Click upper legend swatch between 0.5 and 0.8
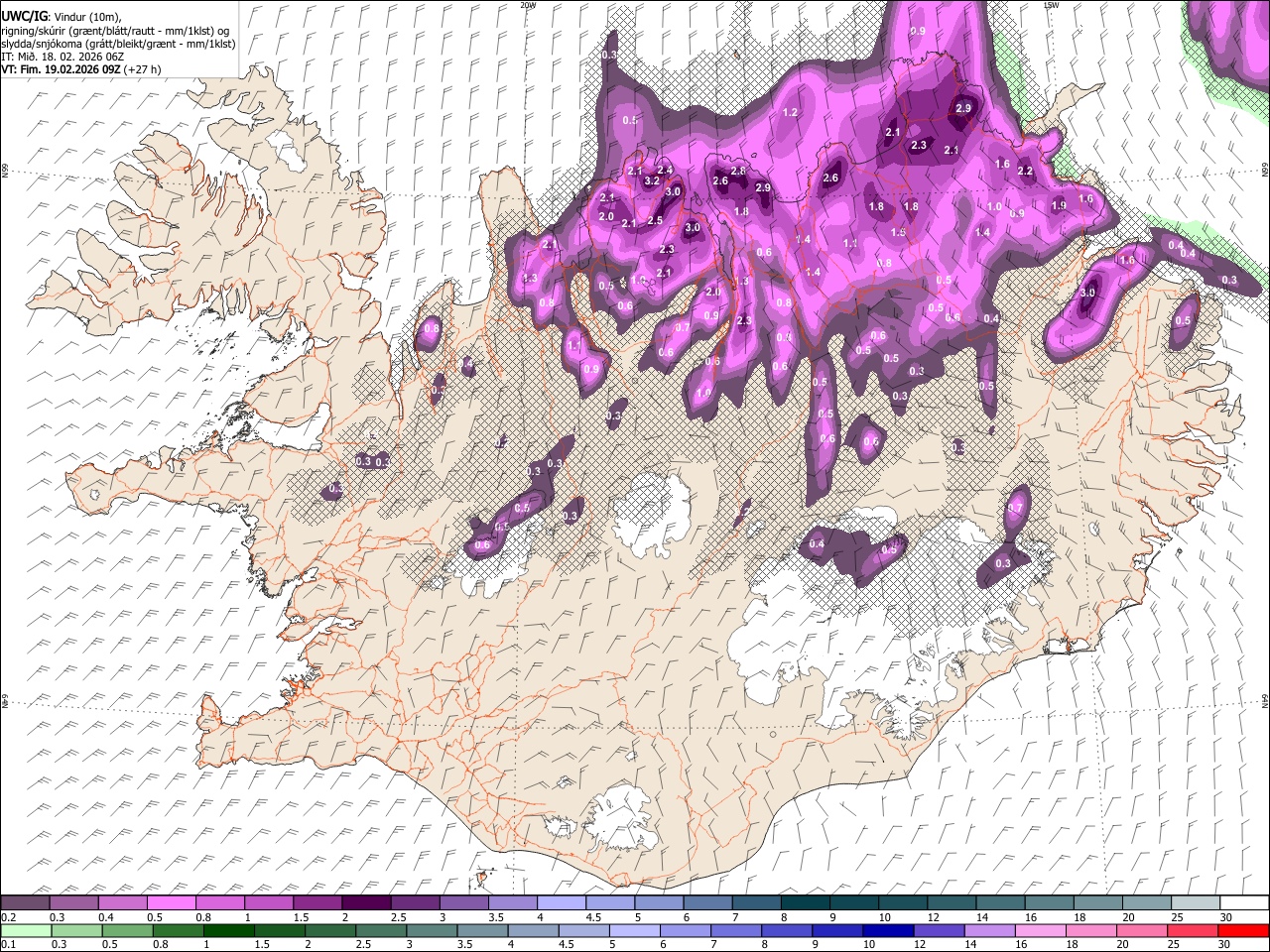 172,903
